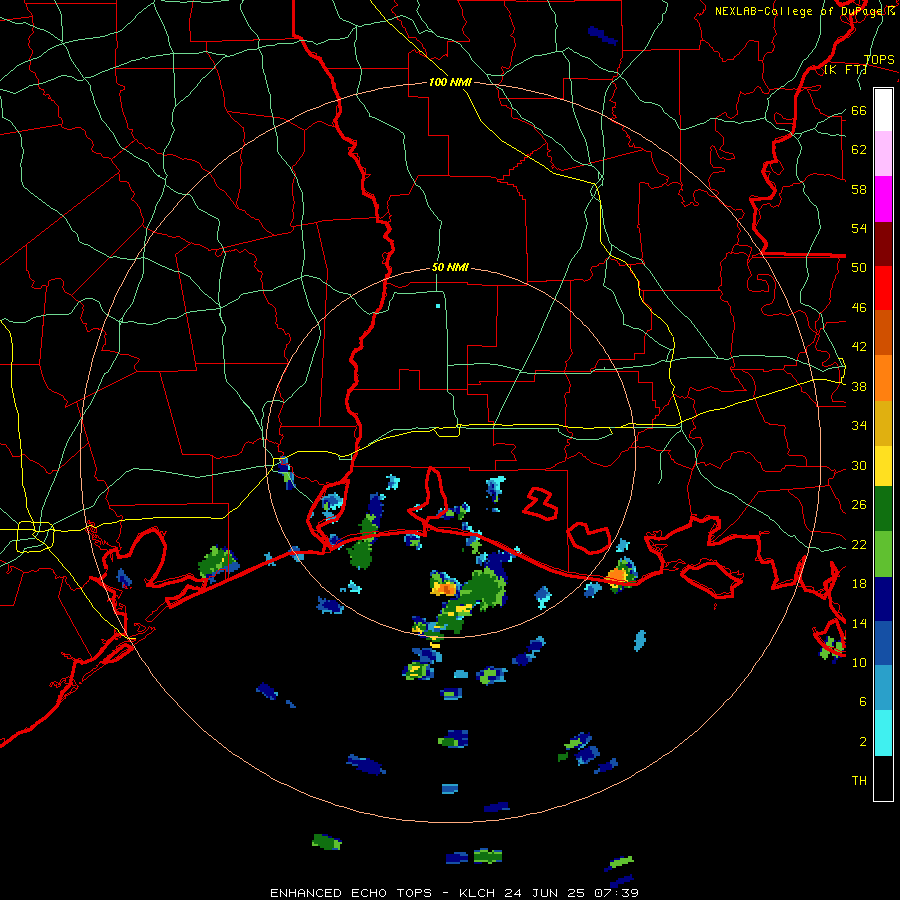The image size is (900, 900).
Task: Click the "[K FT]" units label
Action: 845,70
